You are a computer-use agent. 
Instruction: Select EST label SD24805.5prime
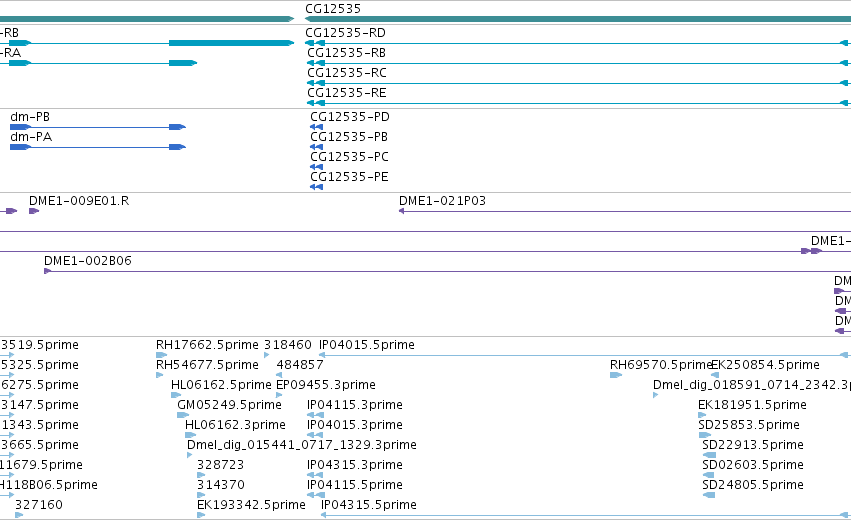pos(753,486)
